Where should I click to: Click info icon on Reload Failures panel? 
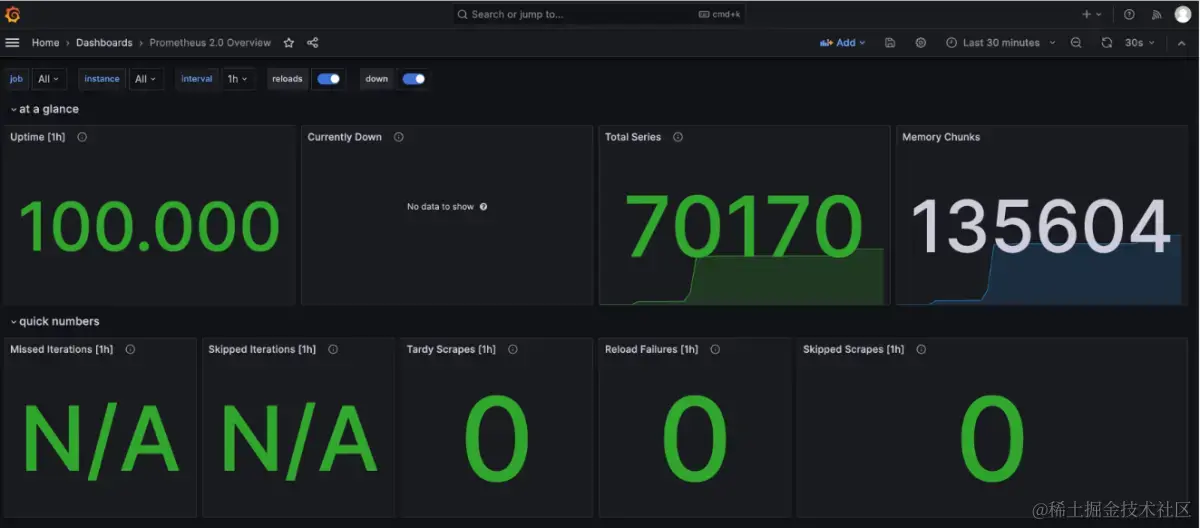pos(716,349)
